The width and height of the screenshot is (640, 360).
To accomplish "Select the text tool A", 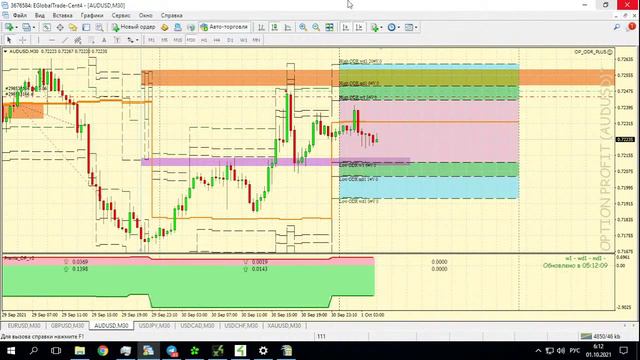I will coord(104,40).
